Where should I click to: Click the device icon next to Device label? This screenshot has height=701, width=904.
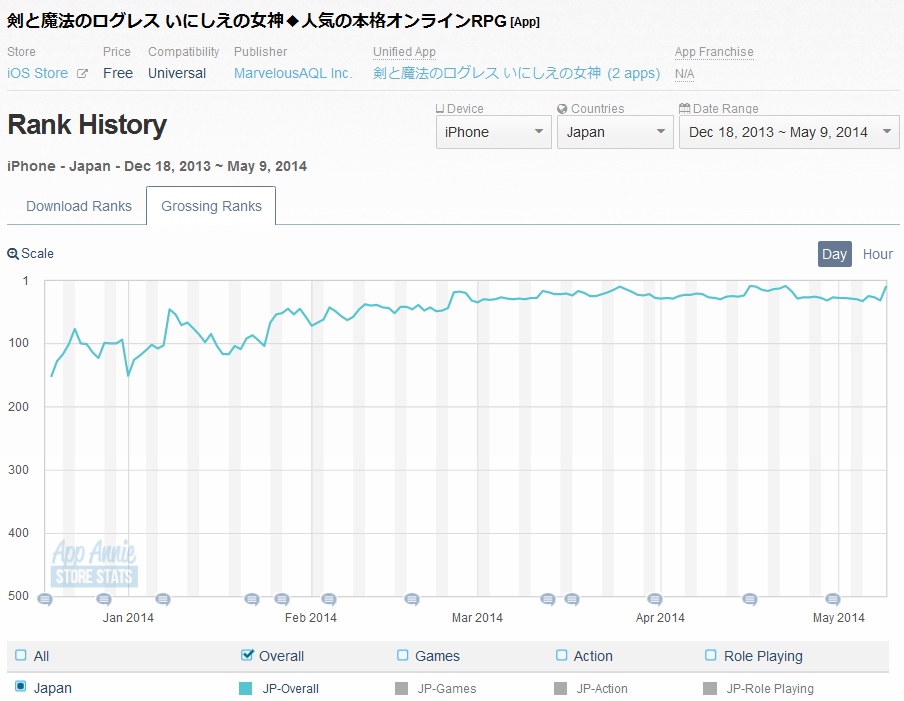tap(440, 108)
